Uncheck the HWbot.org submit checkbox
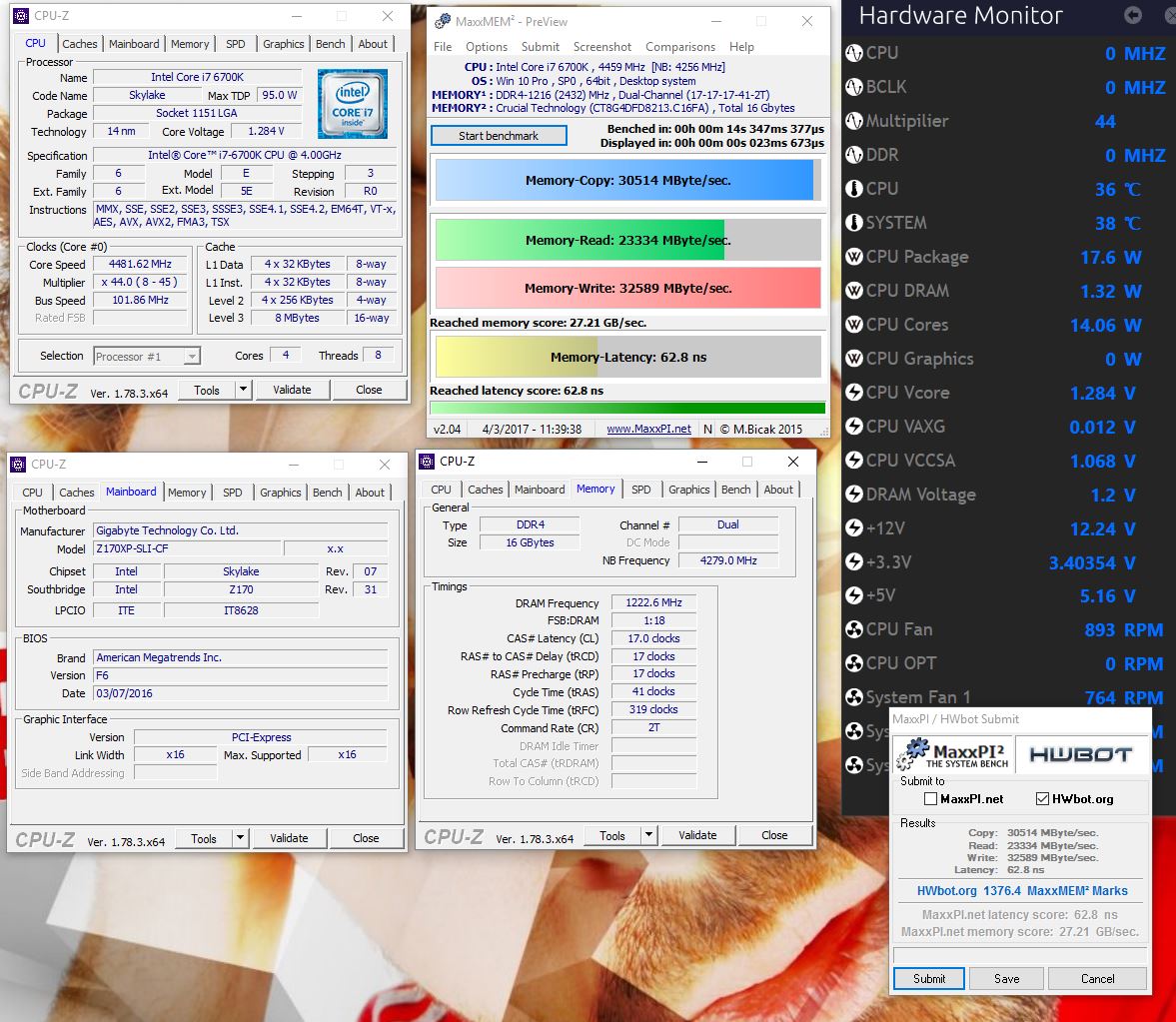Screen dimensions: 1176x1022 (x=1042, y=798)
